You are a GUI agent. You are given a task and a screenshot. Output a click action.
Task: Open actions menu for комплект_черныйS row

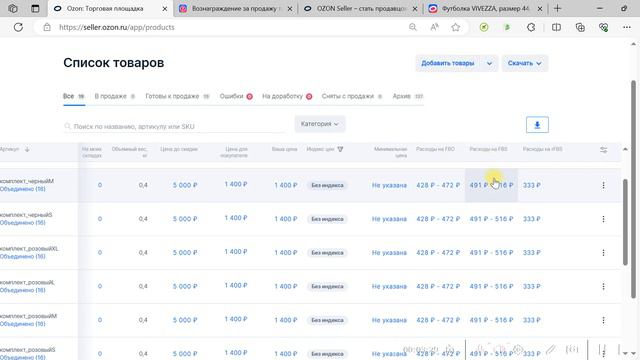(603, 219)
